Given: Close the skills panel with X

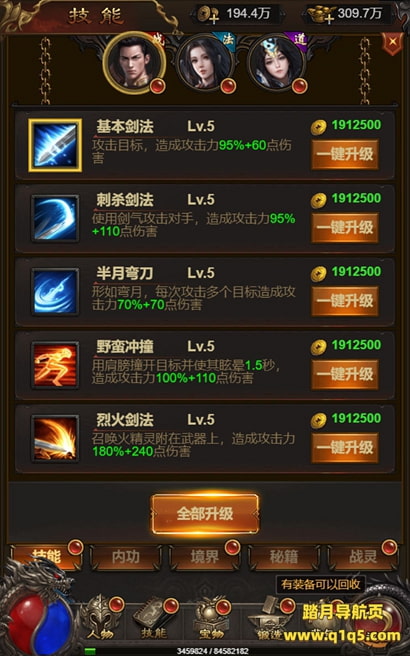Looking at the screenshot, I should (x=392, y=43).
